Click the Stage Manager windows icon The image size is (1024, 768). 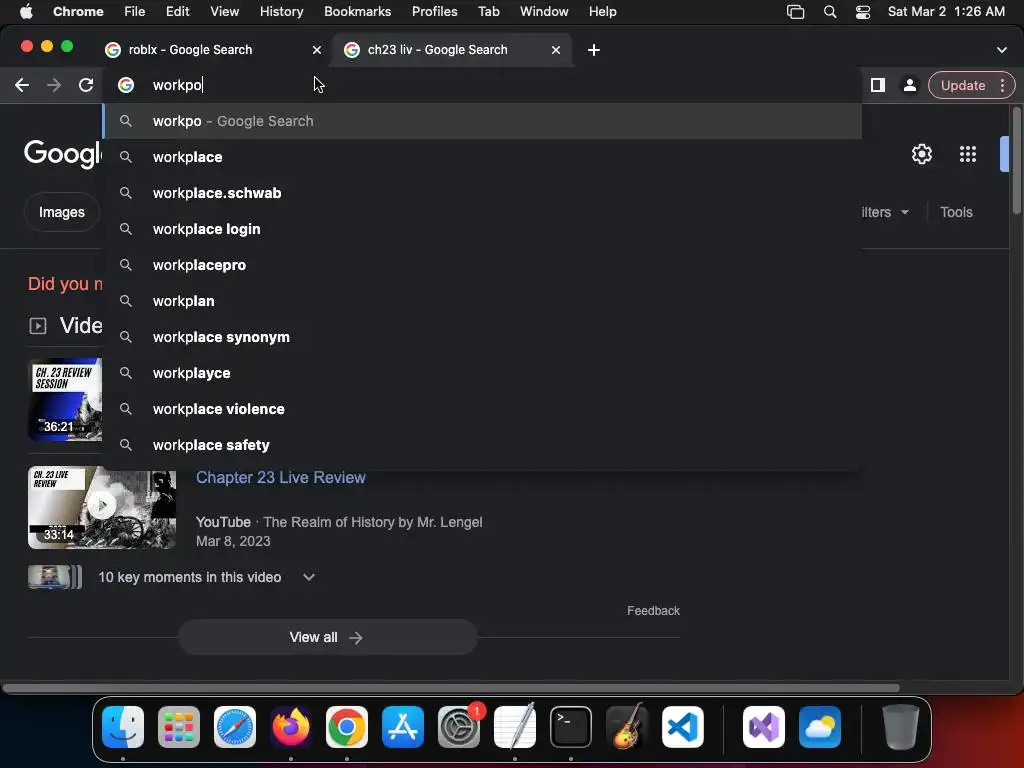pyautogui.click(x=795, y=12)
